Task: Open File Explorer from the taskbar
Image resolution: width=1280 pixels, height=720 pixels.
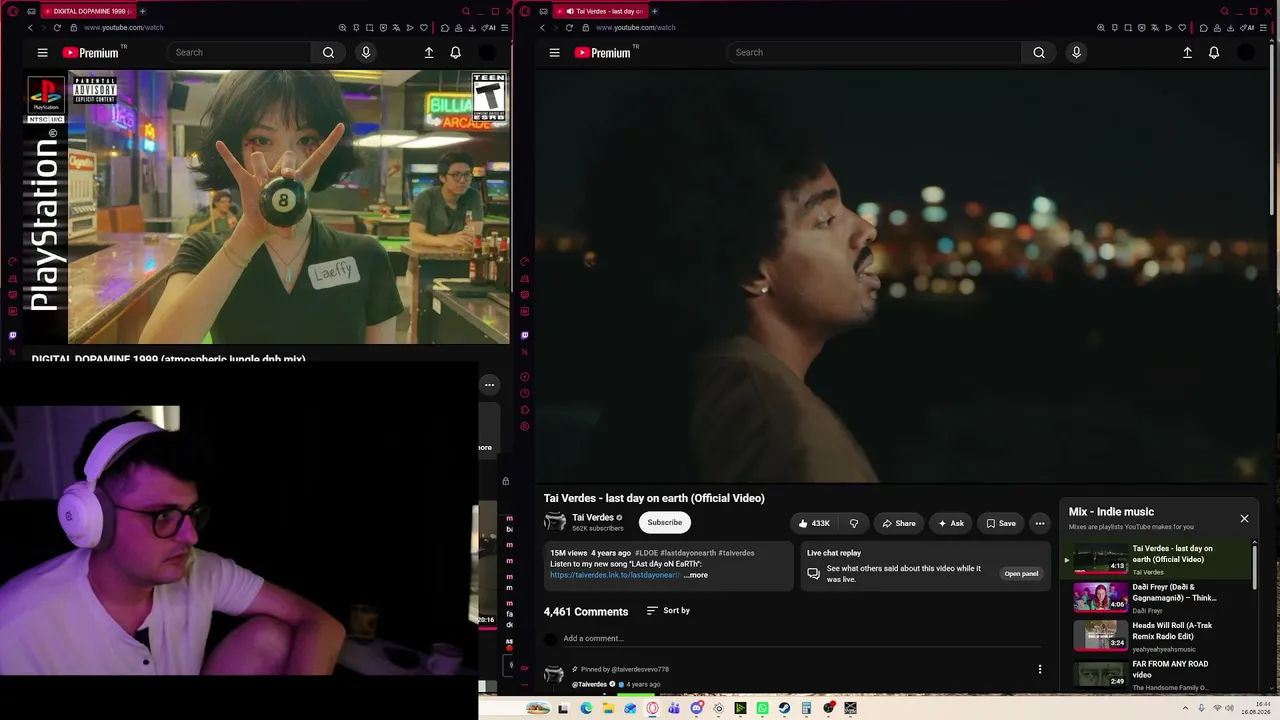Action: (x=608, y=708)
